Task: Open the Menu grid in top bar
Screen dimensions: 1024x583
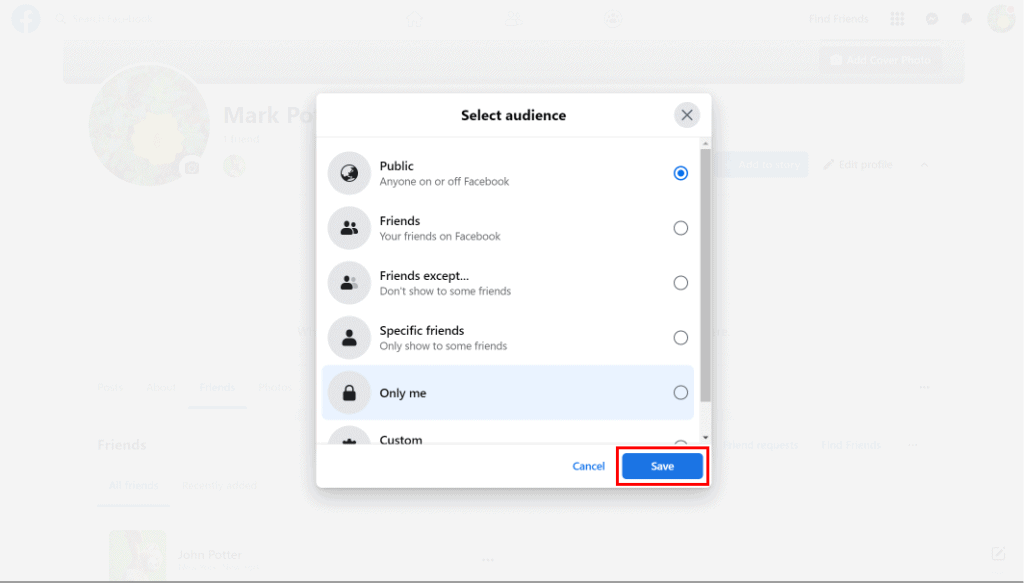Action: tap(897, 18)
